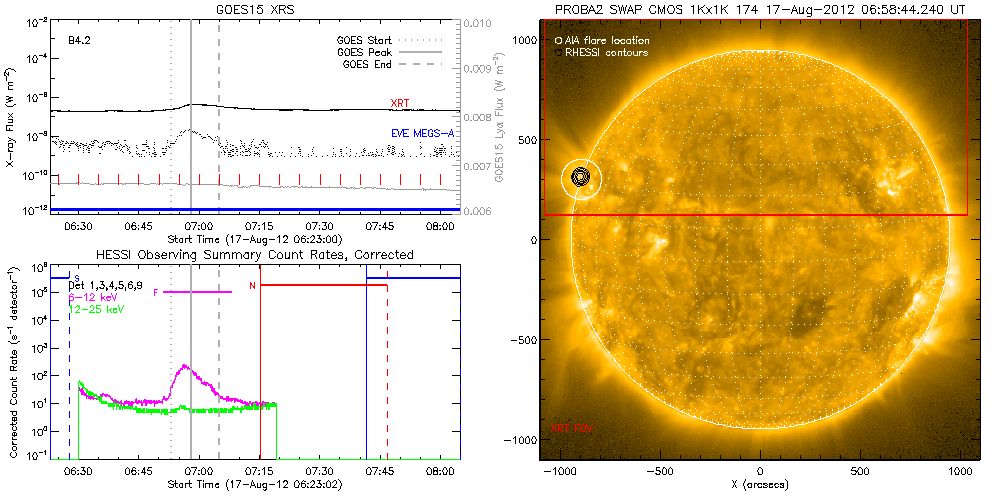Click the red XRT FOV label
This screenshot has width=1000, height=500.
click(573, 427)
